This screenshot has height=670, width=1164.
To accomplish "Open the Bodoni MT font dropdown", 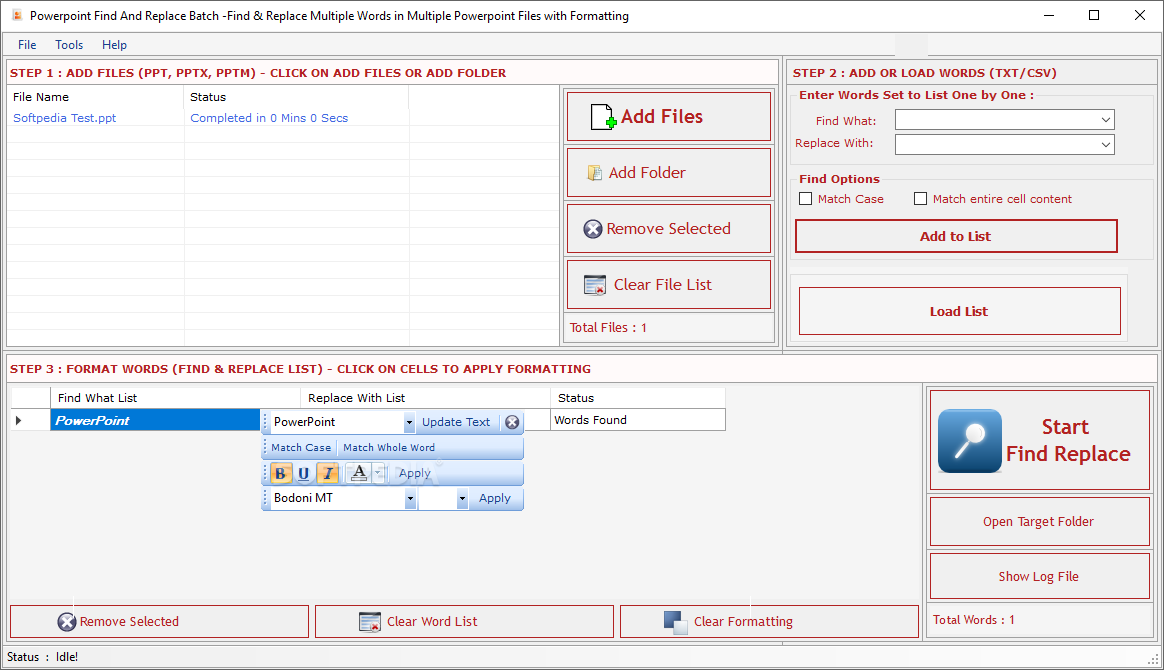I will tap(410, 499).
